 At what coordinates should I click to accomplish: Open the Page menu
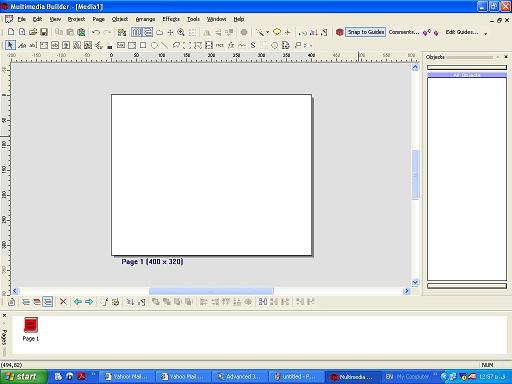[x=99, y=19]
